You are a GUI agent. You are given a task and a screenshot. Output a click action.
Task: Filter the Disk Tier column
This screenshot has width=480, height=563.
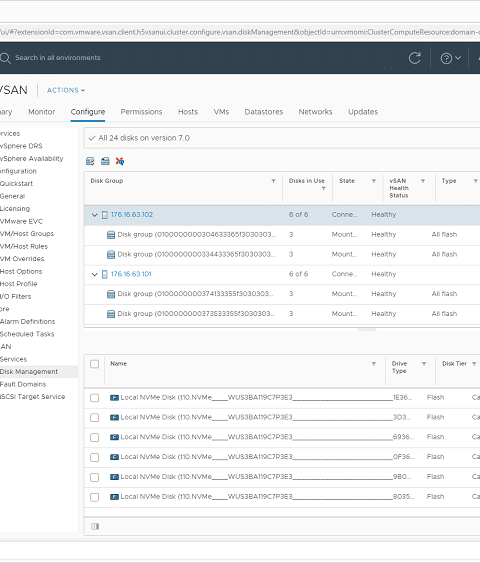[474, 364]
